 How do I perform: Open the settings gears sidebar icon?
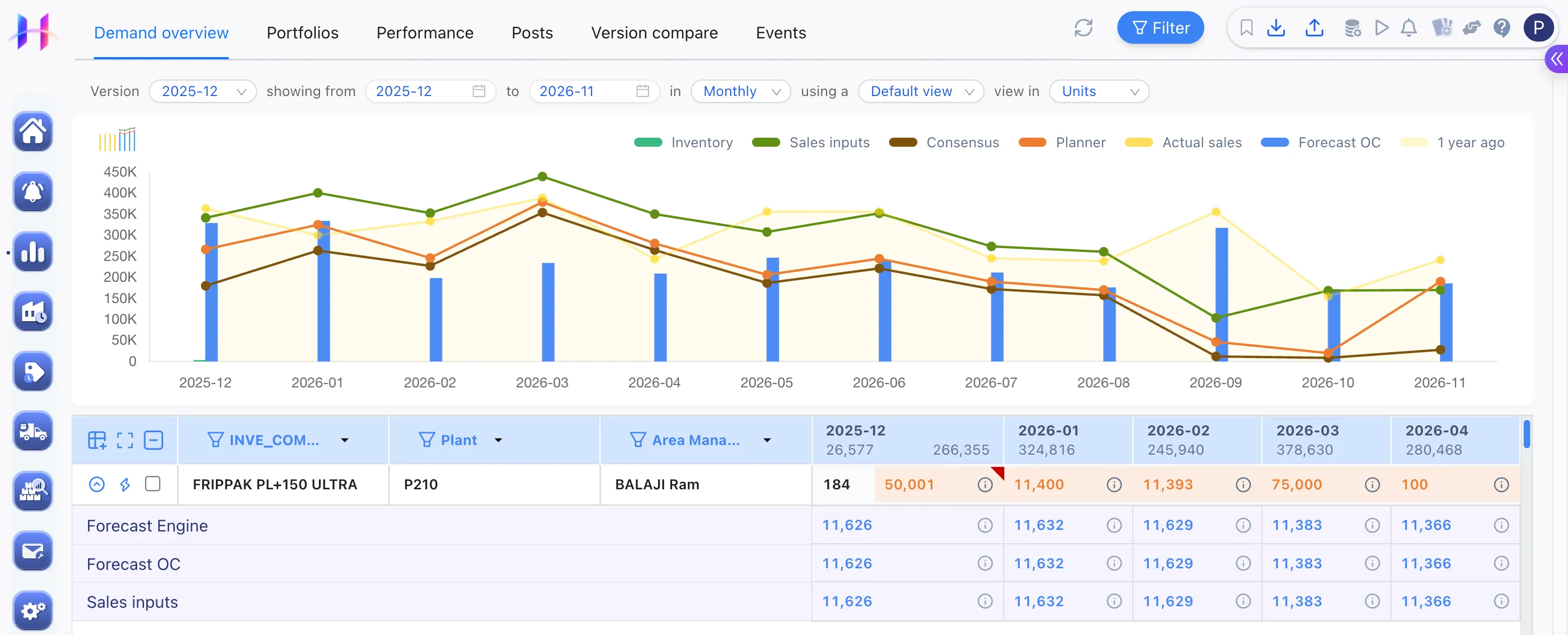(33, 610)
